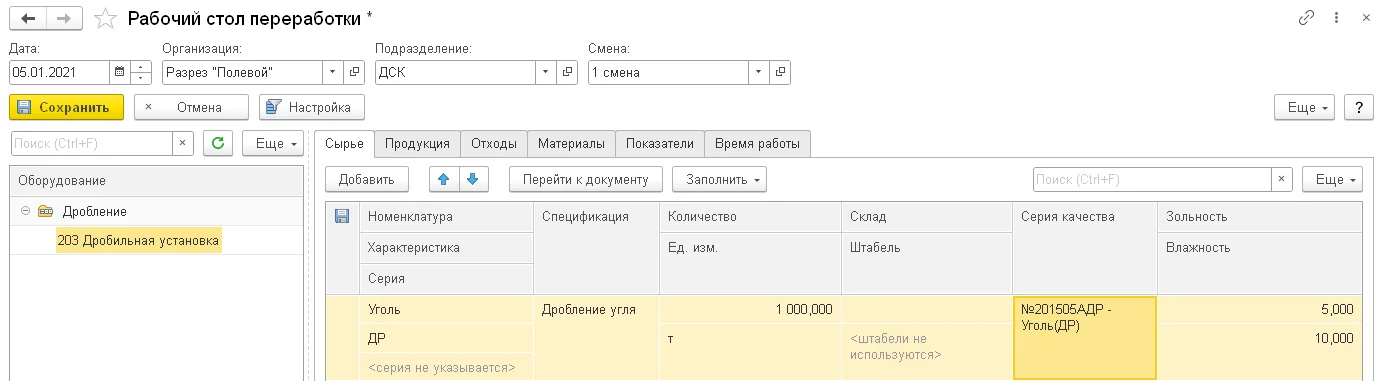Click the штабели не используются cell
This screenshot has height=381, width=1390.
[x=927, y=347]
